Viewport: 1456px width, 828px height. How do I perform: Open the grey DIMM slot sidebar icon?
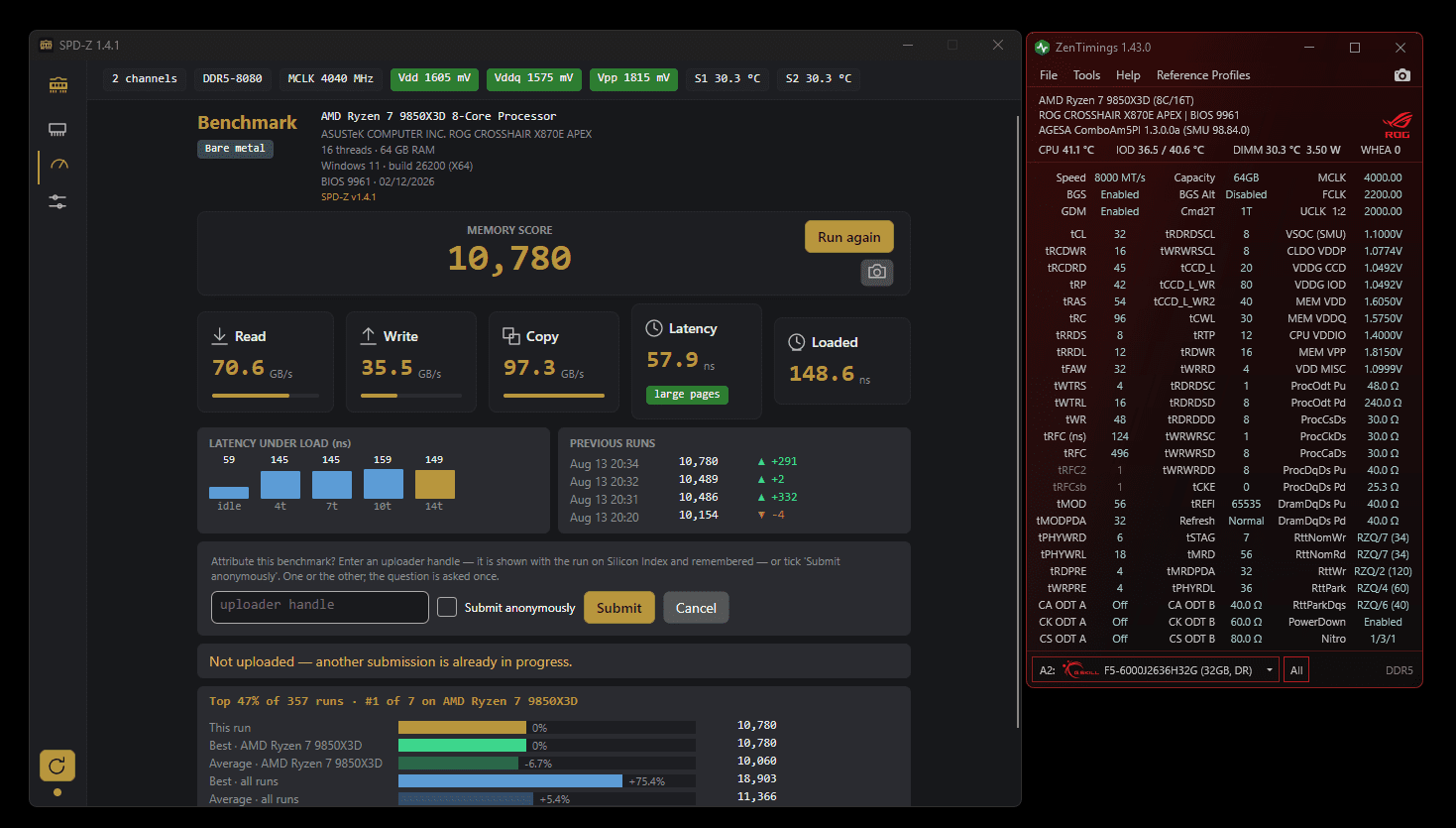click(x=57, y=129)
